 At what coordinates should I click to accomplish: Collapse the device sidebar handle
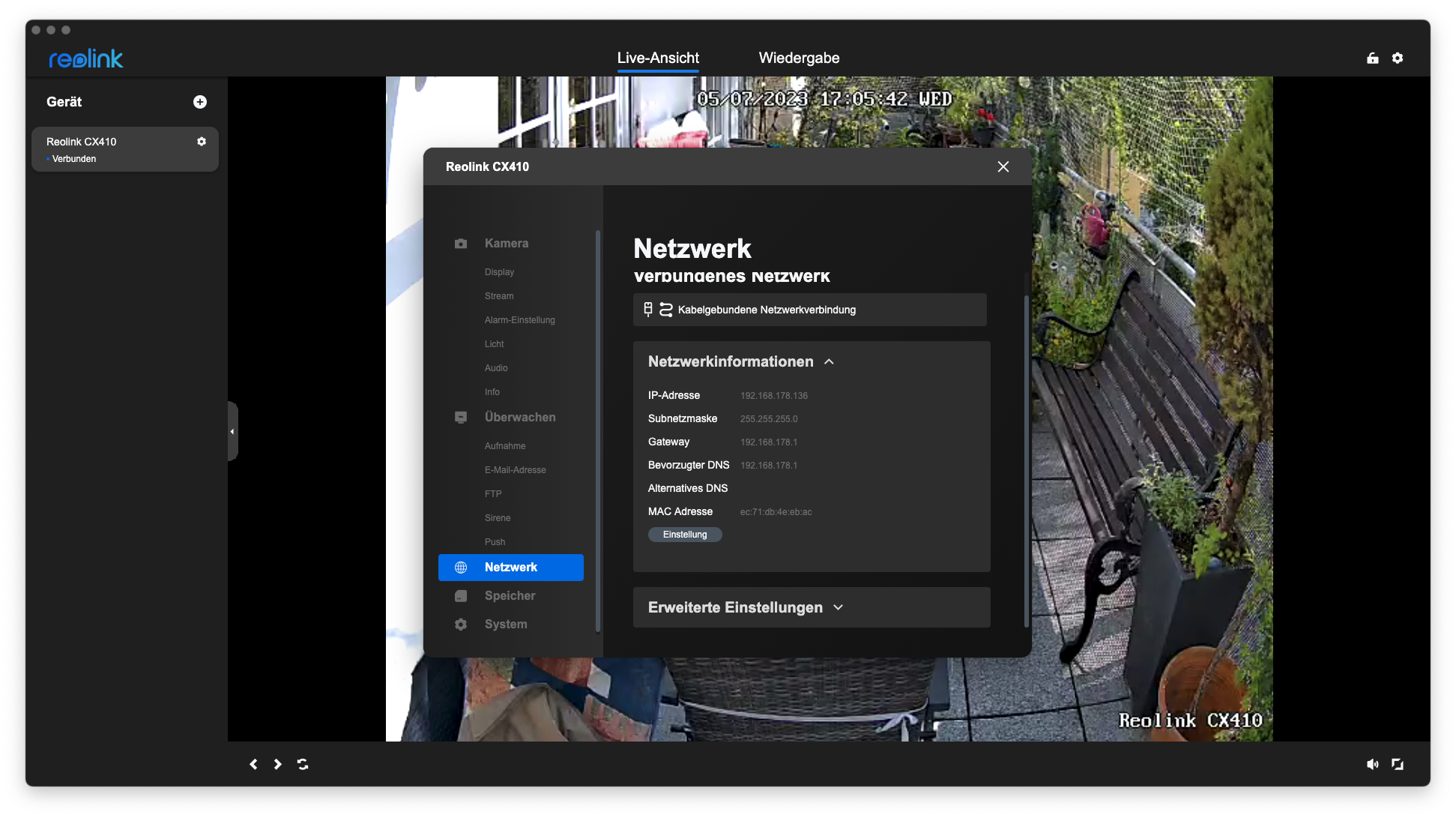coord(232,431)
